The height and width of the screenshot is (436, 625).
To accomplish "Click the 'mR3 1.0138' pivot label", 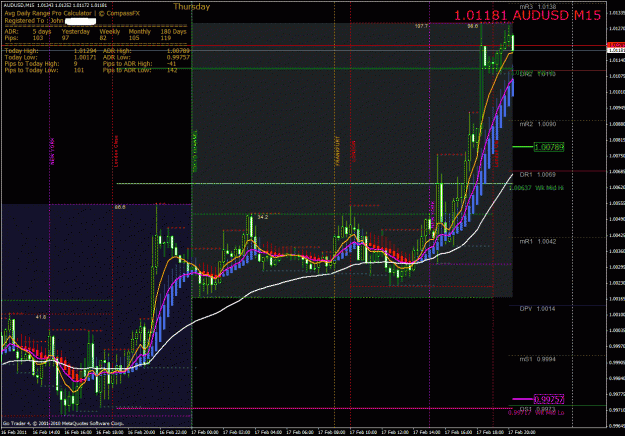I will 538,6.
